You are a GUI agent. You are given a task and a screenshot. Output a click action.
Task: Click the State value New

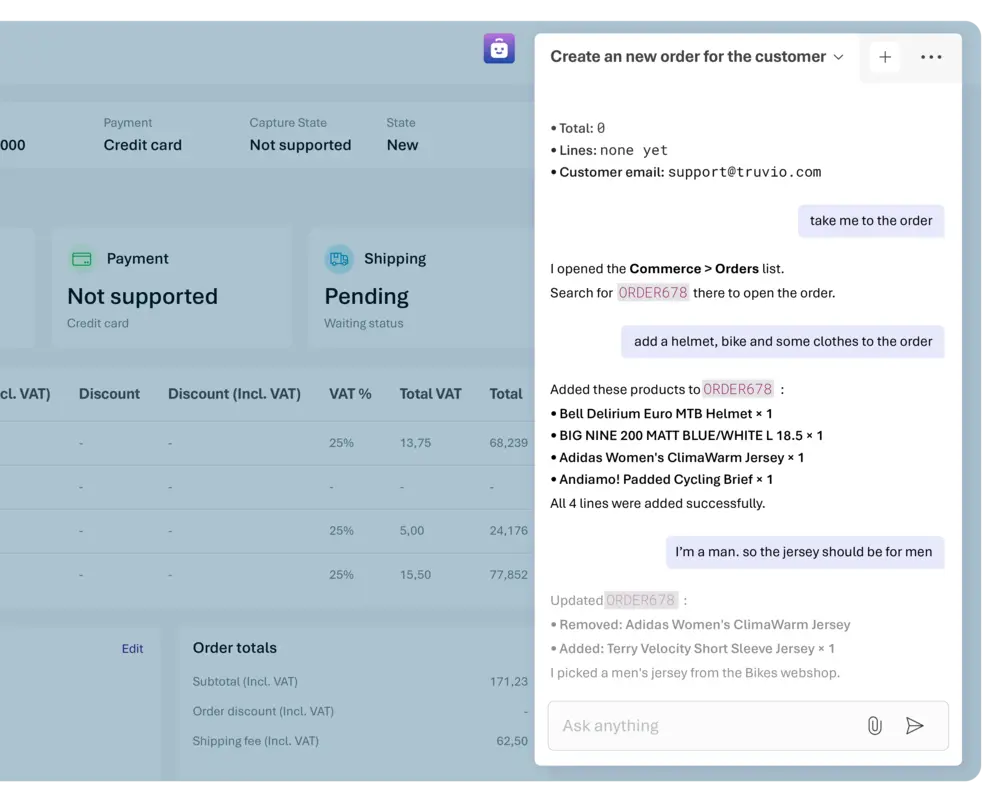(x=403, y=145)
